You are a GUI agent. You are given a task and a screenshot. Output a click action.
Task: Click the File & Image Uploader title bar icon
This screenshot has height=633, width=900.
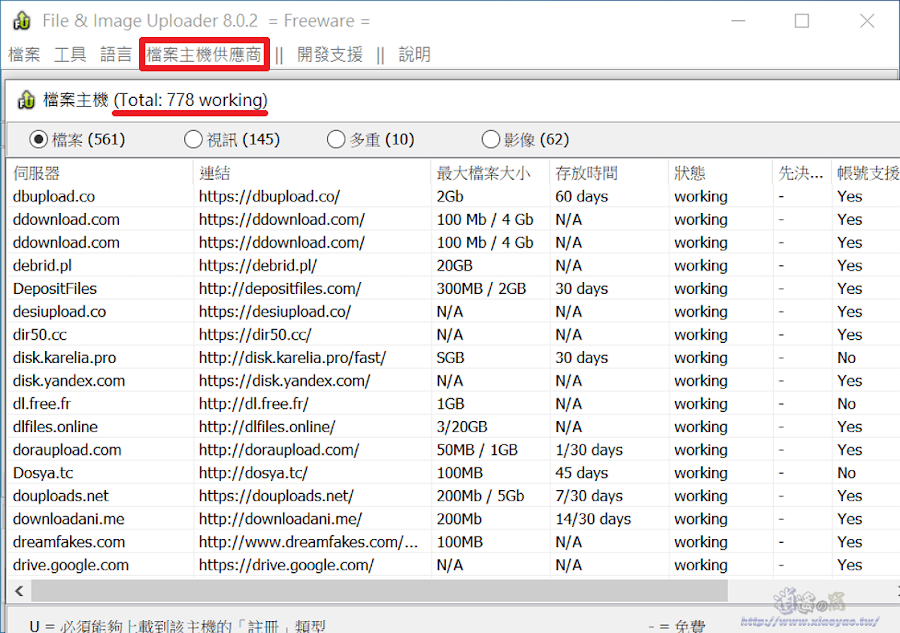pyautogui.click(x=21, y=20)
